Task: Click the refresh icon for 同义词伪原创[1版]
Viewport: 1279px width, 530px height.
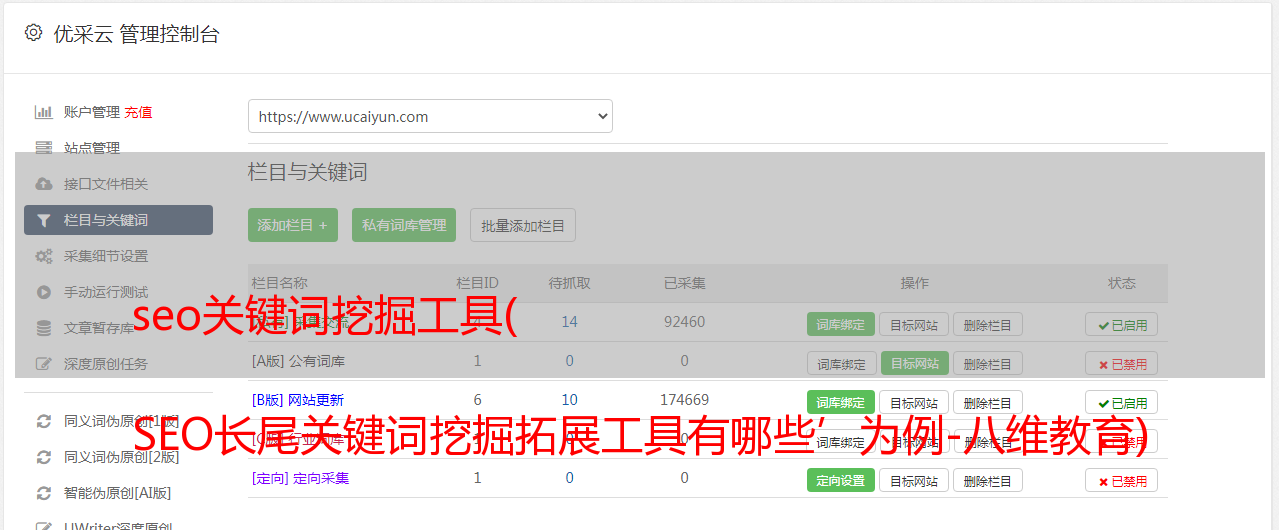Action: [44, 421]
